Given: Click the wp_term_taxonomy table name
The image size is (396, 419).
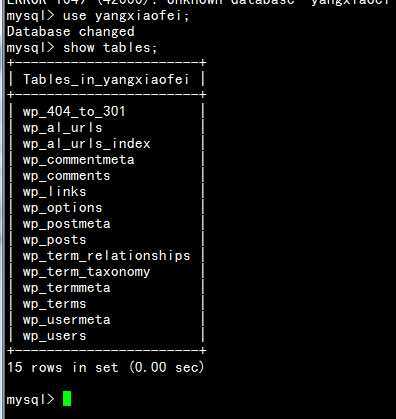Looking at the screenshot, I should (x=86, y=272).
